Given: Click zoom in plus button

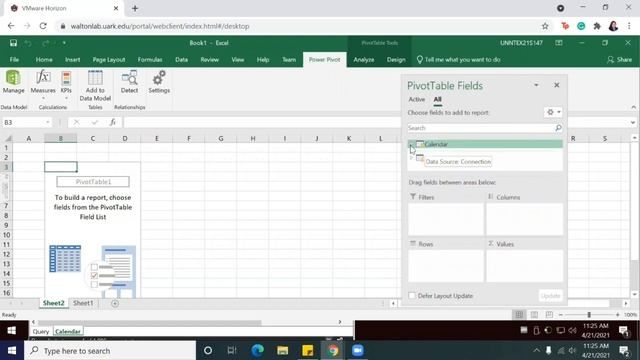Looking at the screenshot, I should (617, 315).
